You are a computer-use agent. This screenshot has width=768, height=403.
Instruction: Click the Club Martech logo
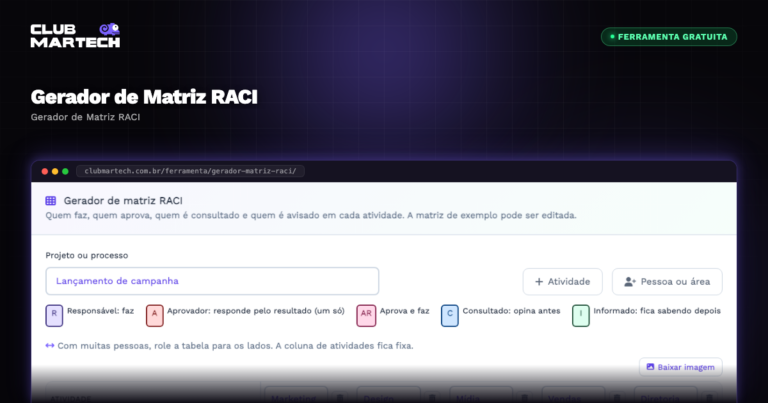pos(75,35)
